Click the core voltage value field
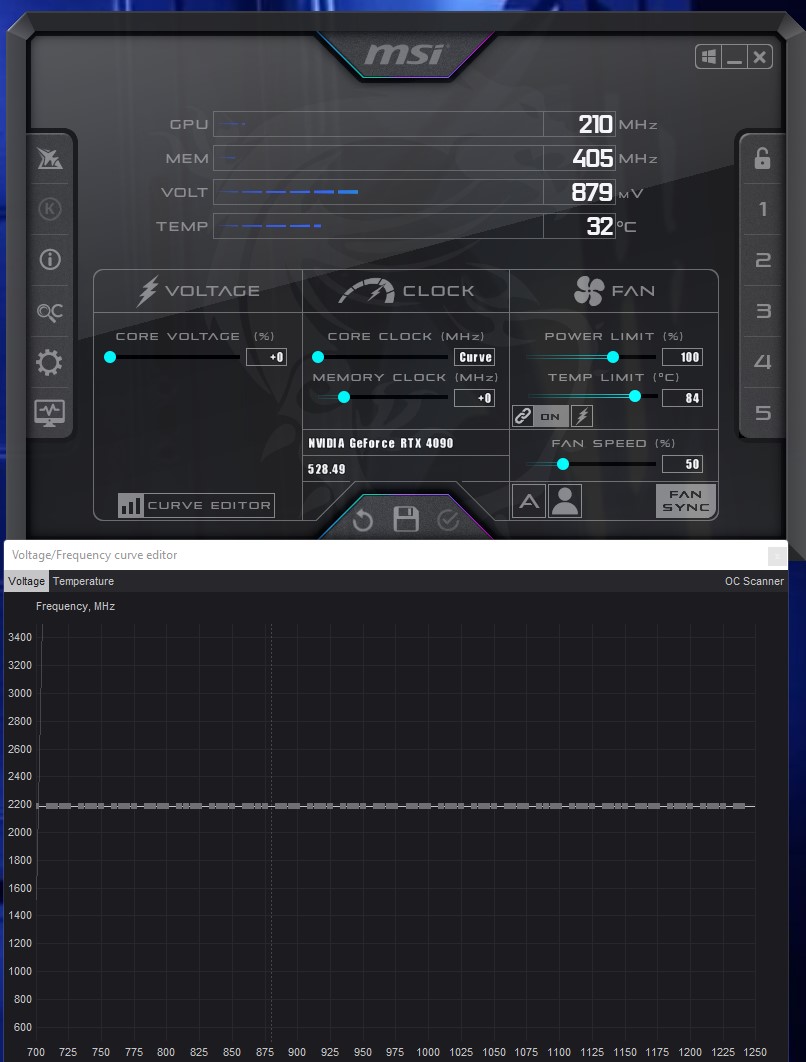Image resolution: width=806 pixels, height=1062 pixels. click(x=266, y=357)
